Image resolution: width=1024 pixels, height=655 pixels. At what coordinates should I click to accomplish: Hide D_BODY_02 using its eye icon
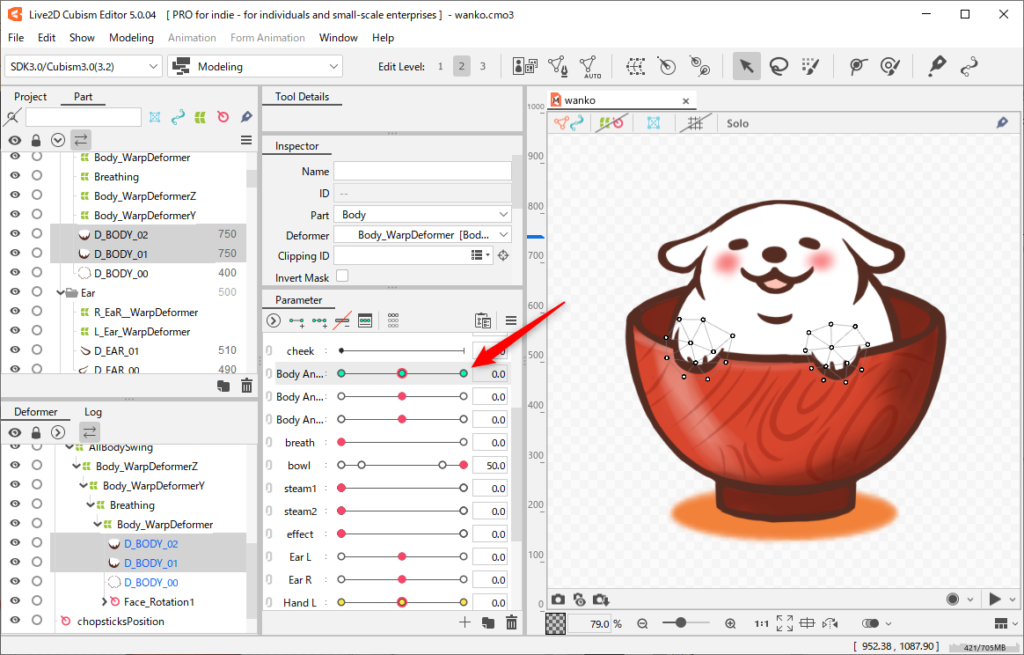15,234
